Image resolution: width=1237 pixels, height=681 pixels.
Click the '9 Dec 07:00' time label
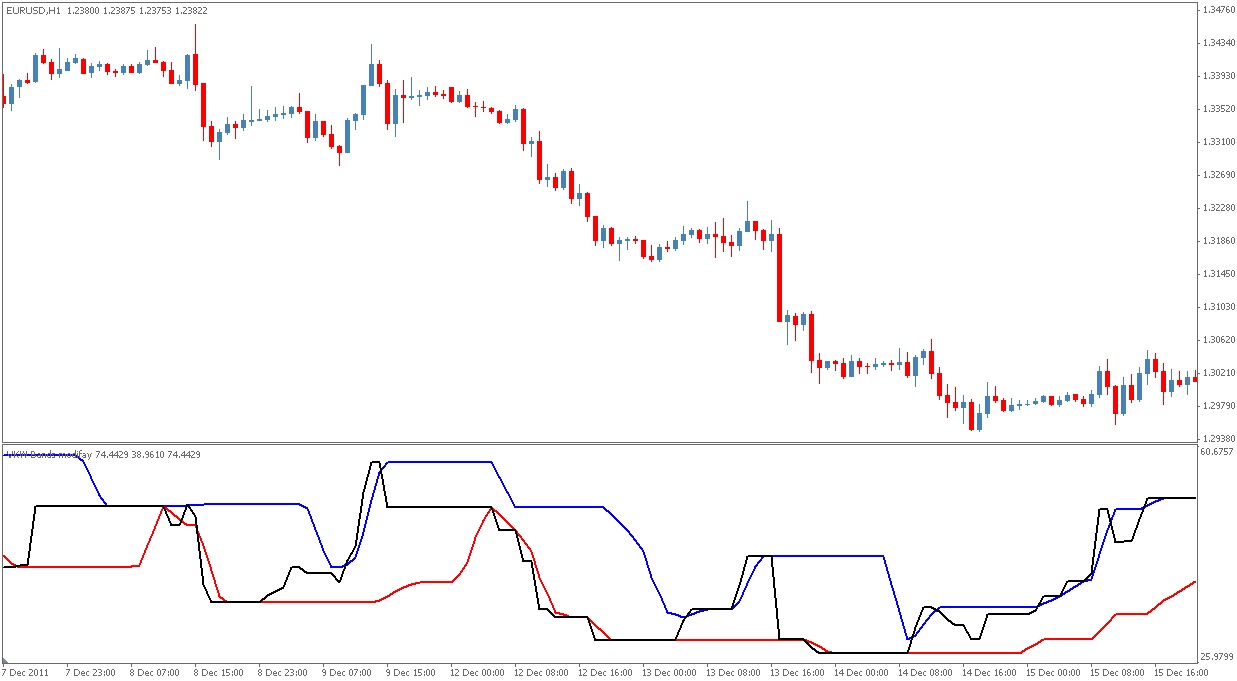(x=345, y=672)
